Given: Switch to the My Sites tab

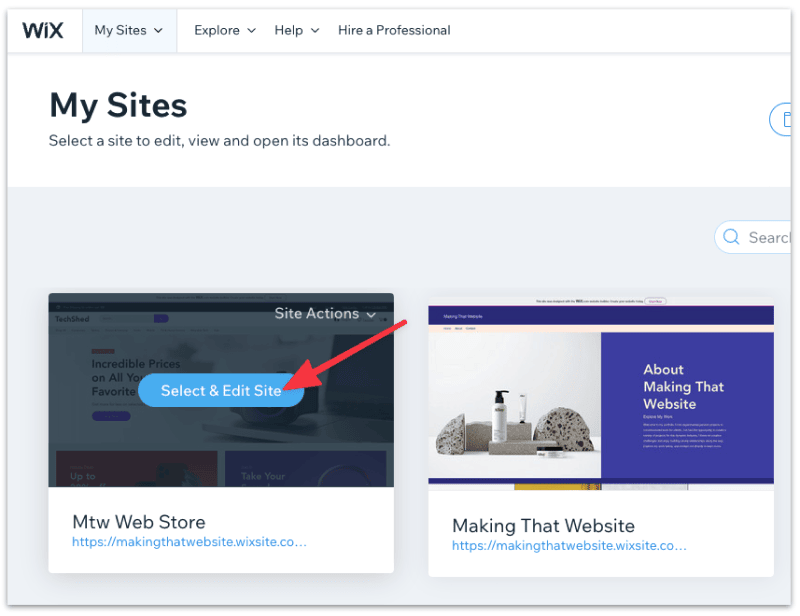Looking at the screenshot, I should pyautogui.click(x=120, y=30).
